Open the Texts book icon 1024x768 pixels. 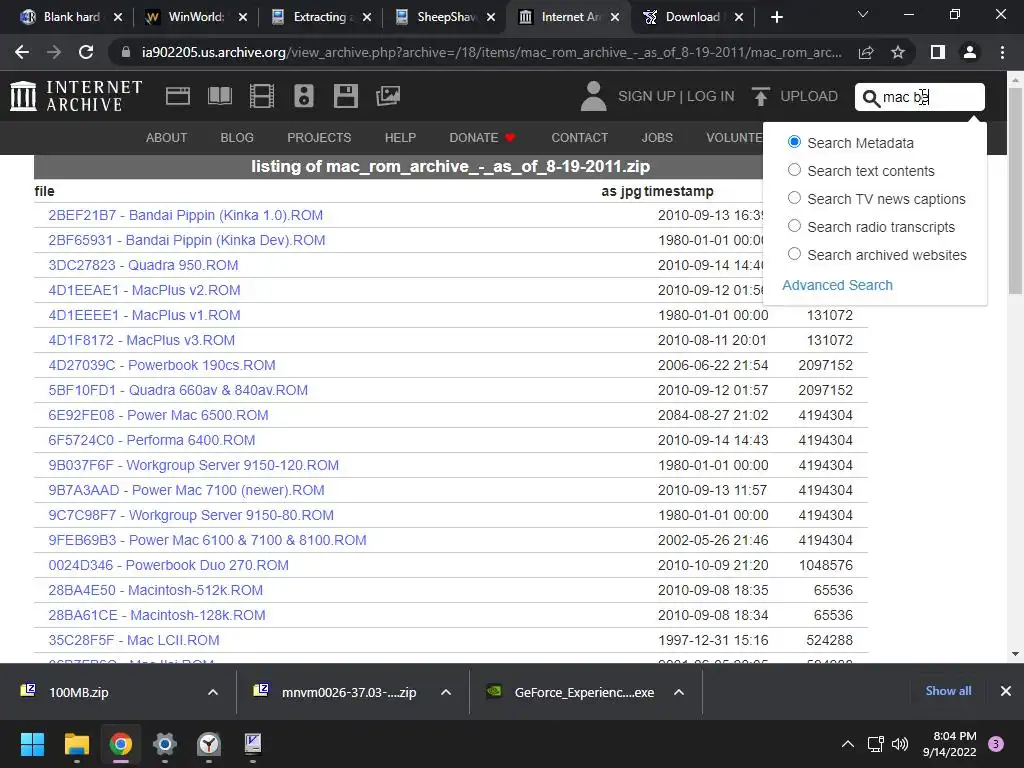tap(219, 96)
